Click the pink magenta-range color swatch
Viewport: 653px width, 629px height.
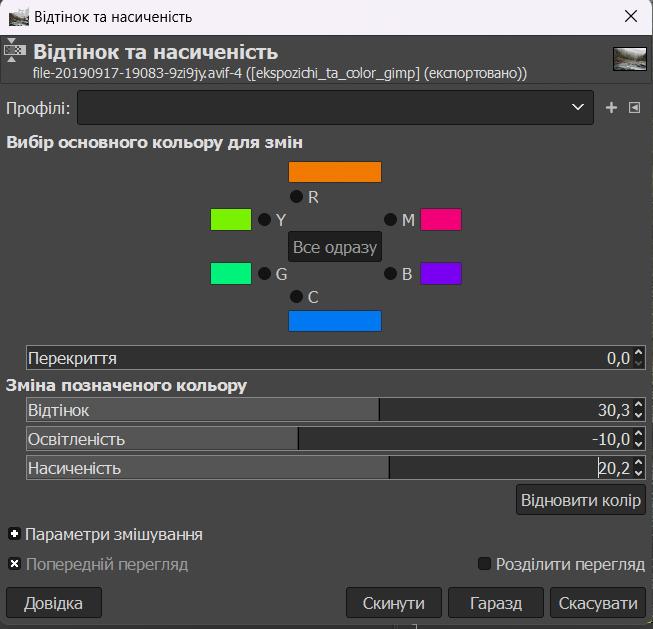(441, 220)
